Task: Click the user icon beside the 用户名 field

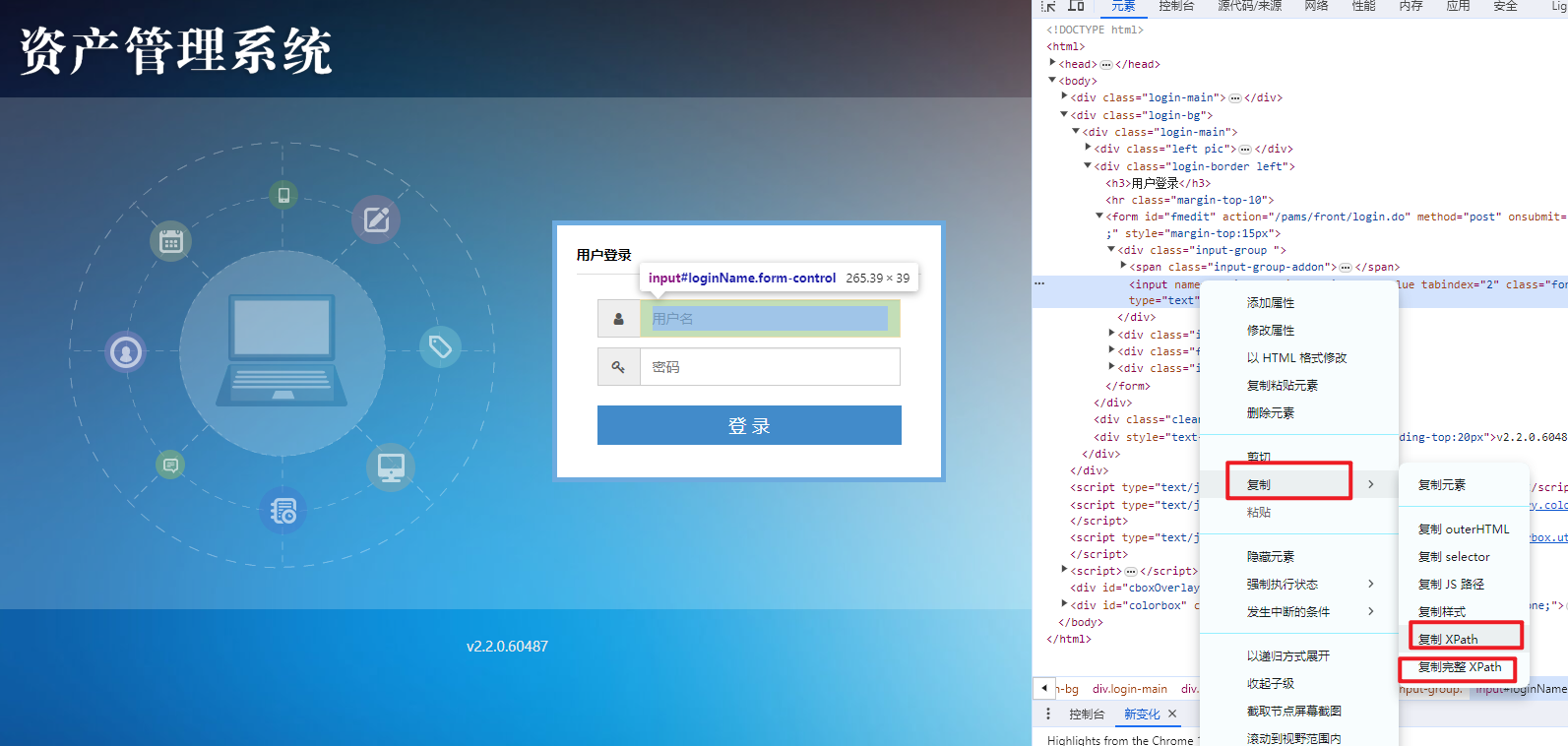Action: (x=618, y=319)
